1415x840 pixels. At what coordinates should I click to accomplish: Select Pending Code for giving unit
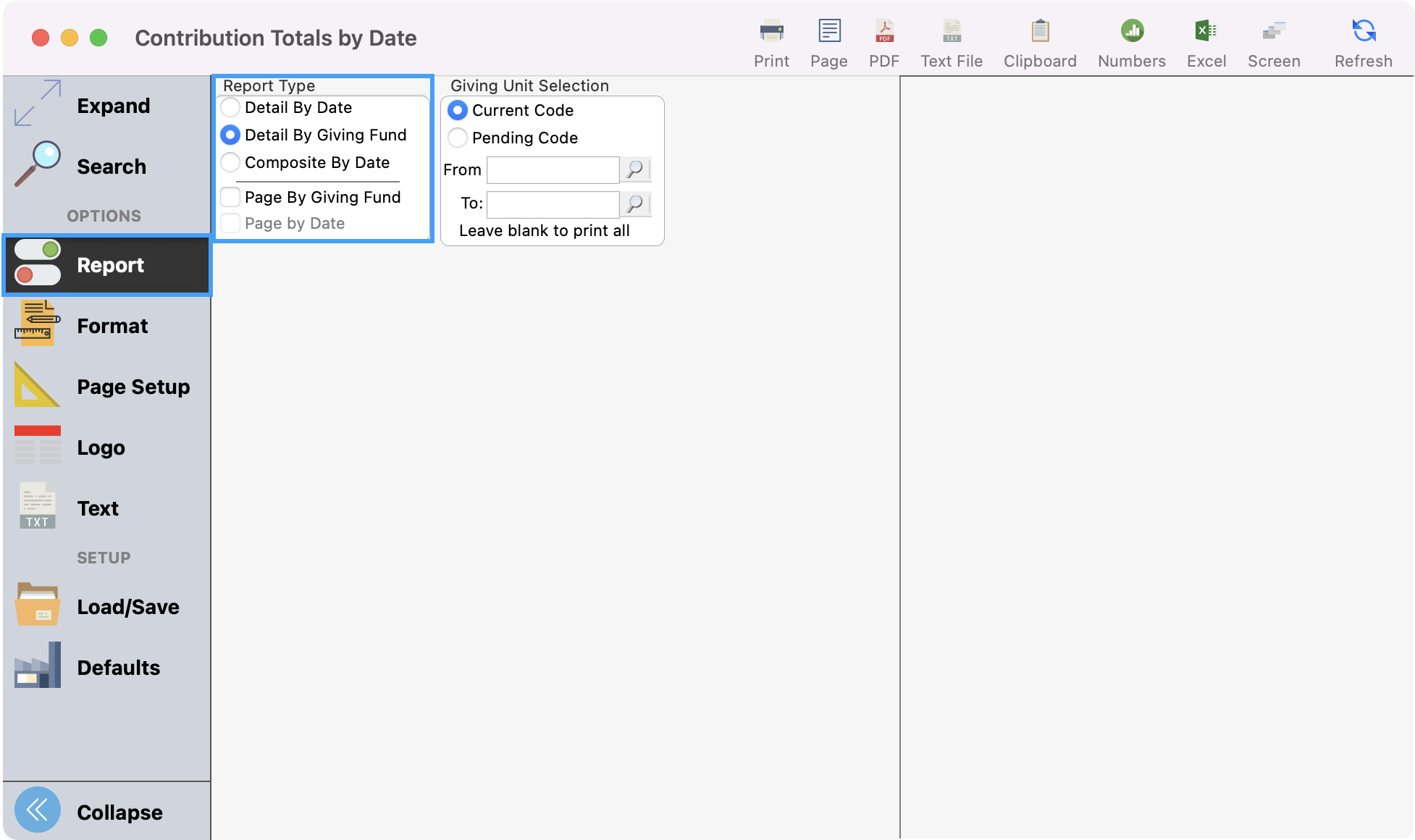457,138
